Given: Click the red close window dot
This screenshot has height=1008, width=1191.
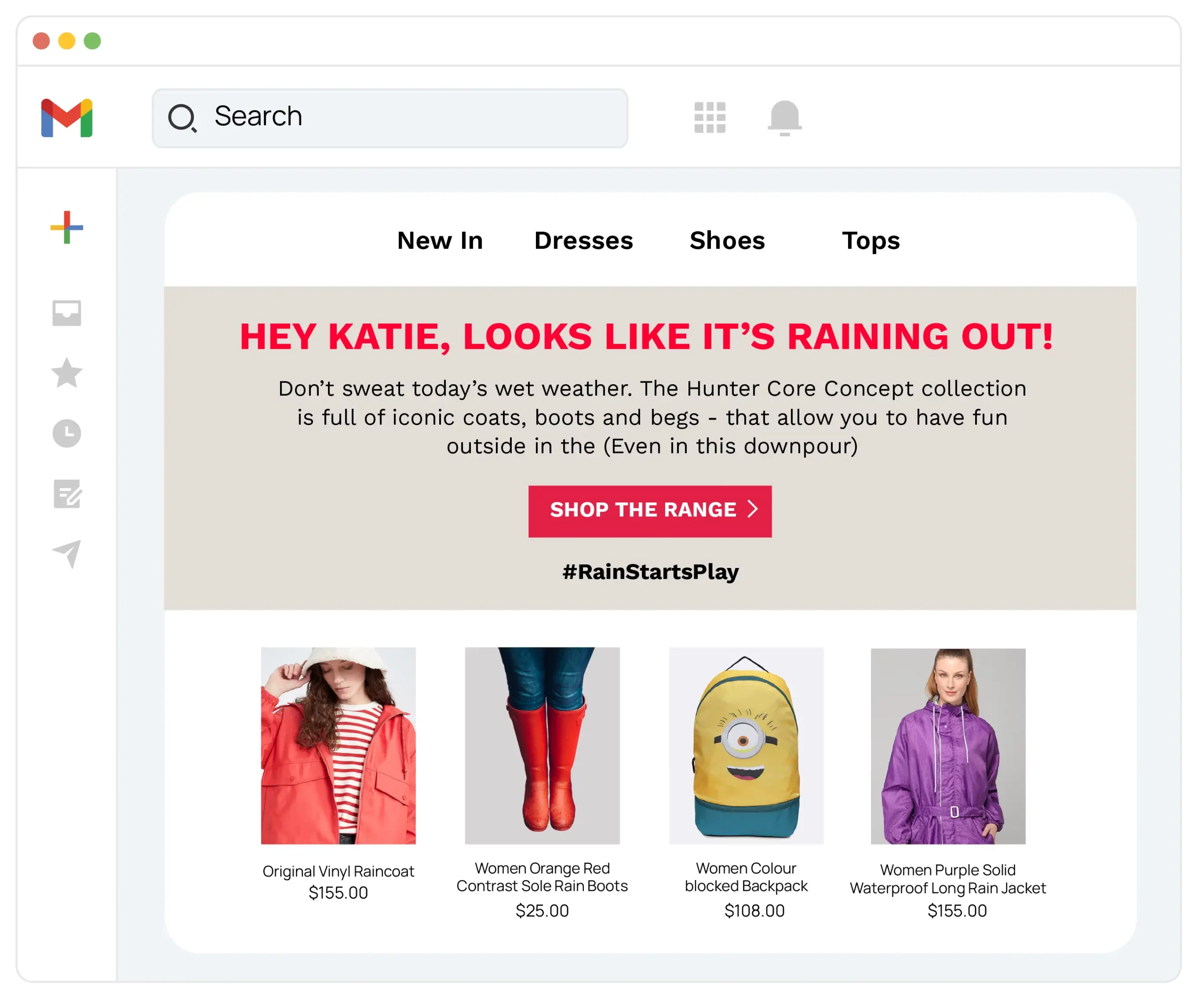Looking at the screenshot, I should 41,41.
